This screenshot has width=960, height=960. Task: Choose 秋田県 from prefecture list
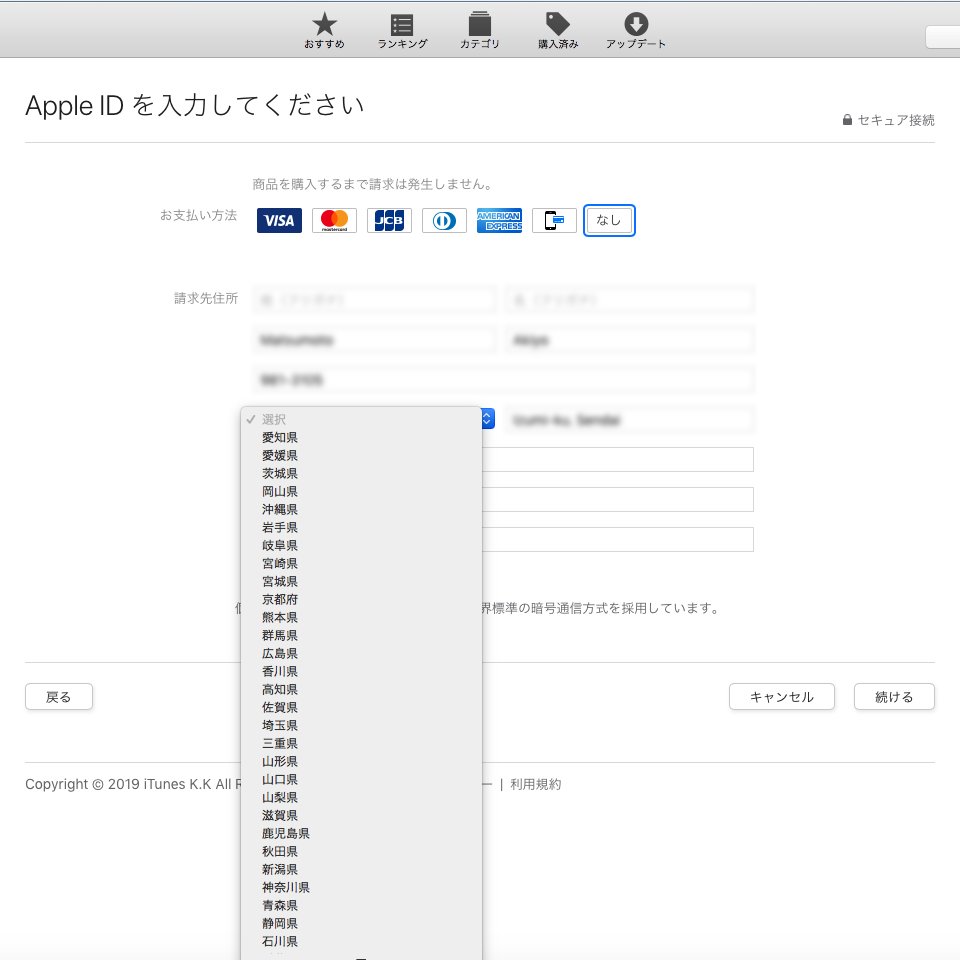(361, 852)
